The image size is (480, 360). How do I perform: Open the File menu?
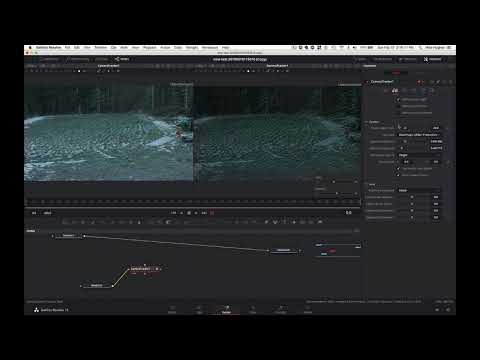67,48
